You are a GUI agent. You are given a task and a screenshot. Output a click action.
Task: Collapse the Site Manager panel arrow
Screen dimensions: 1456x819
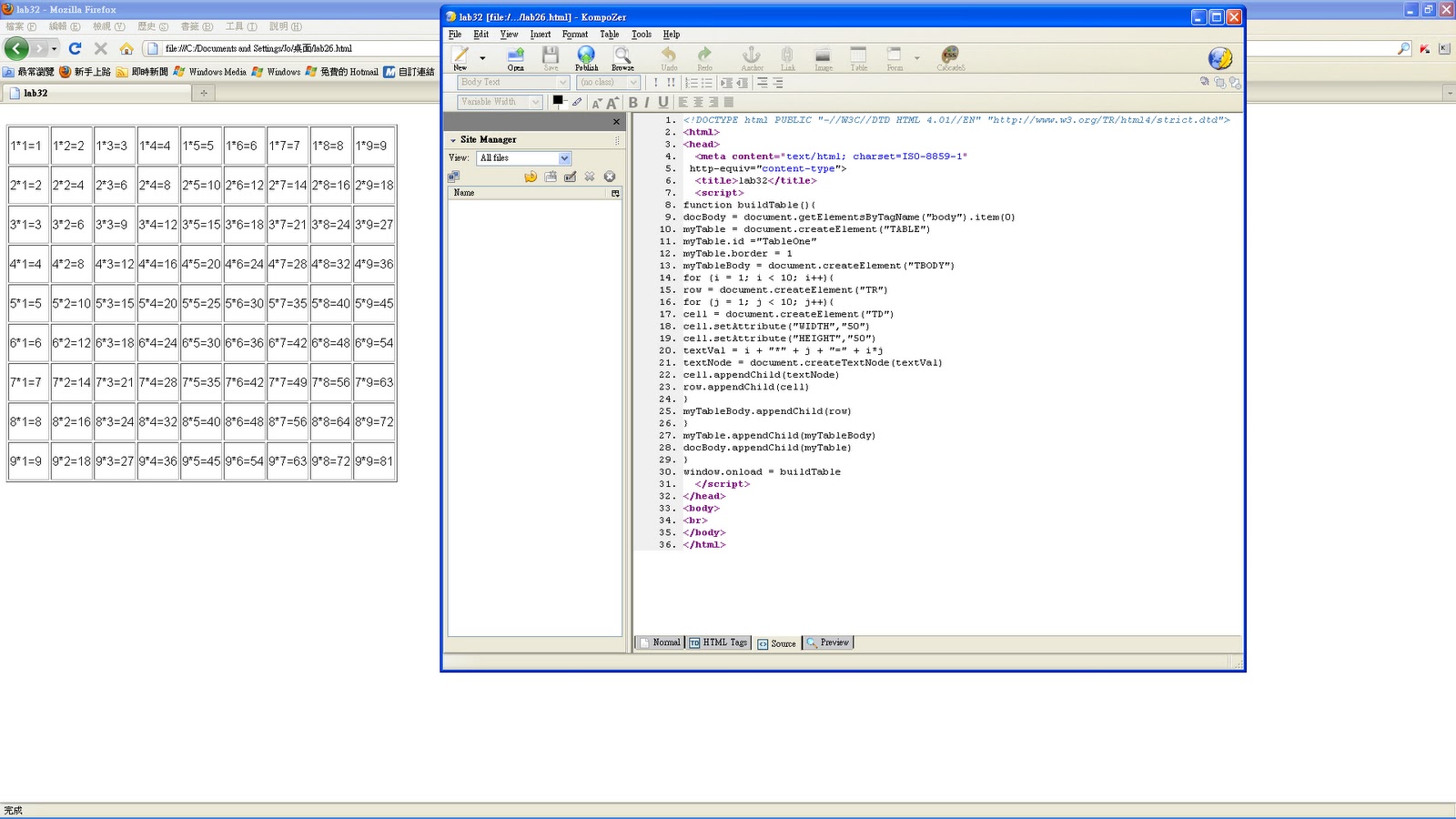(453, 140)
